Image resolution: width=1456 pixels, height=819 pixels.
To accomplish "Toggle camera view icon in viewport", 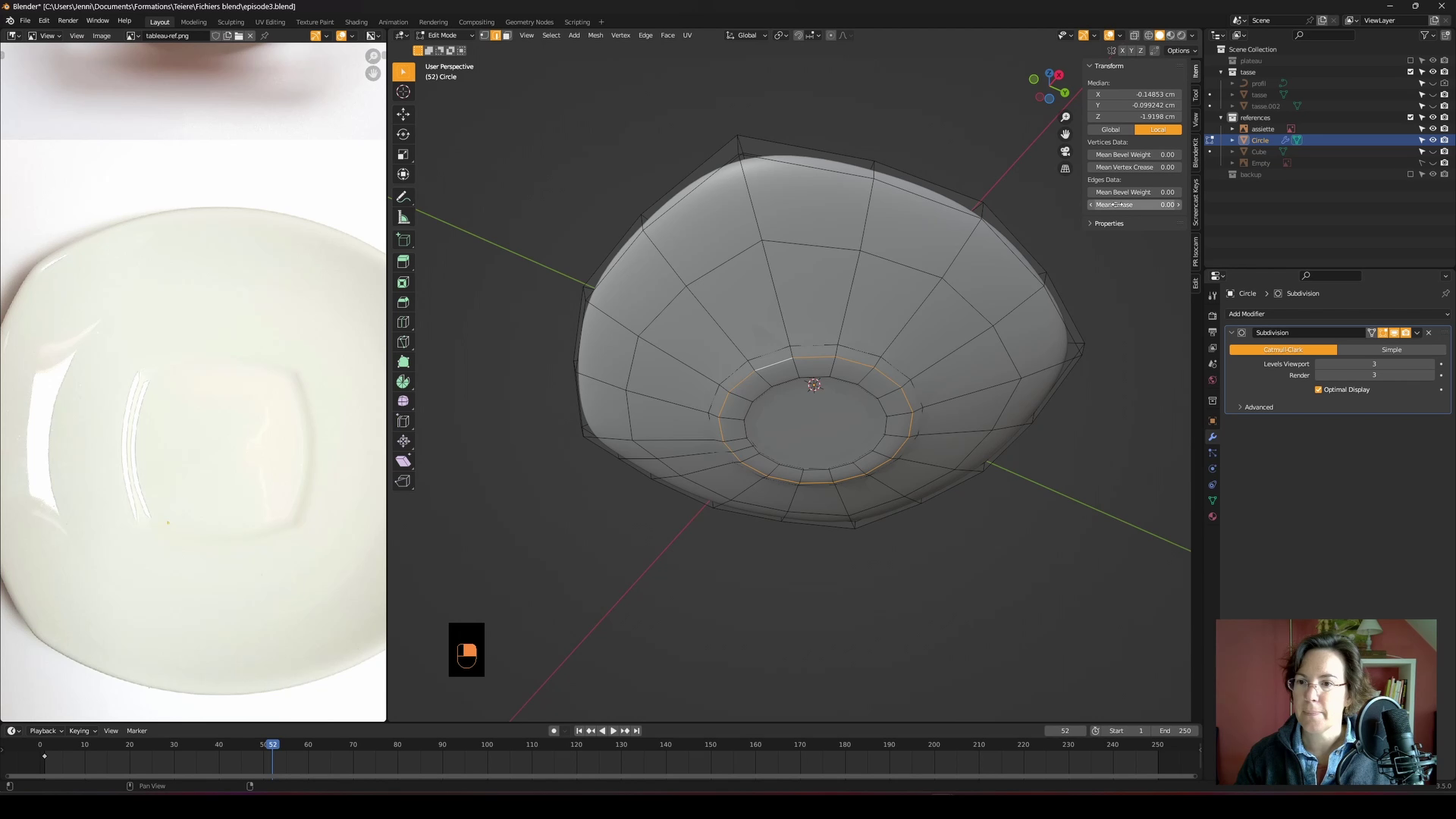I will [1065, 152].
